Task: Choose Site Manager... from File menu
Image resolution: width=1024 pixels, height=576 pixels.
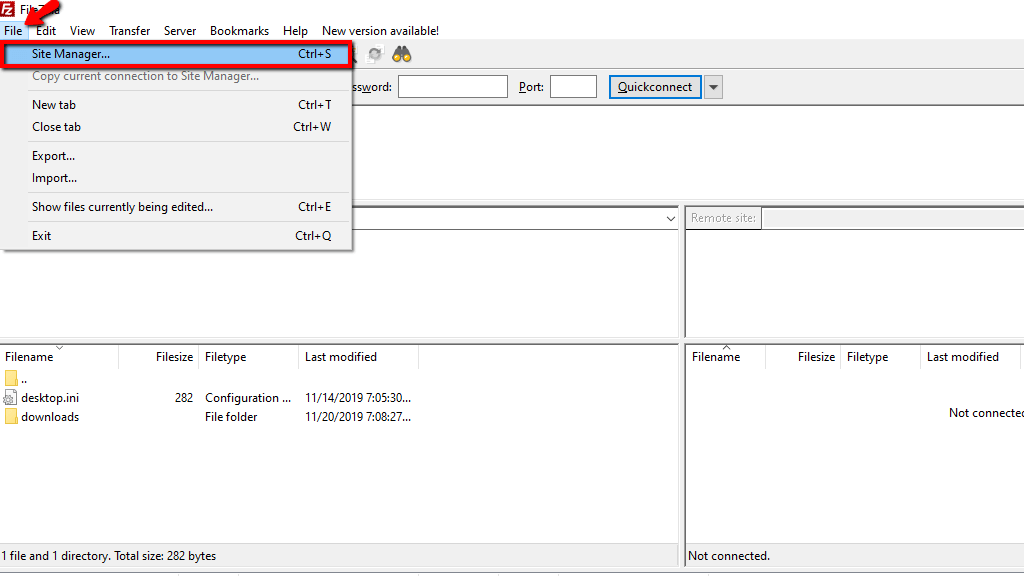Action: tap(177, 54)
